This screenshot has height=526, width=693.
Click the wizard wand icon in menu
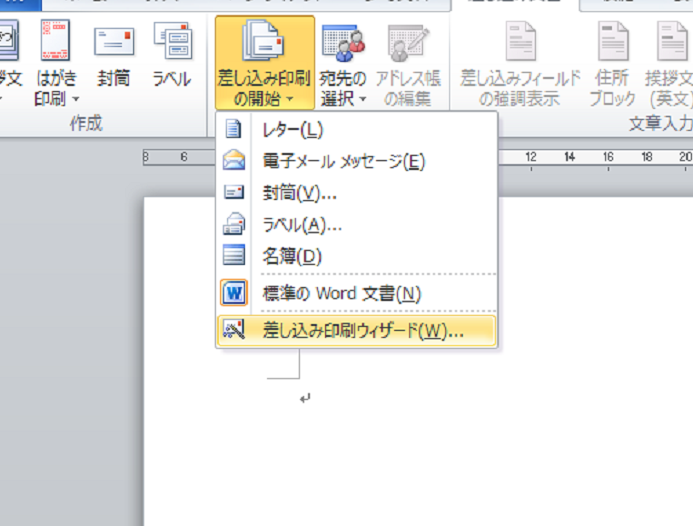pos(234,330)
